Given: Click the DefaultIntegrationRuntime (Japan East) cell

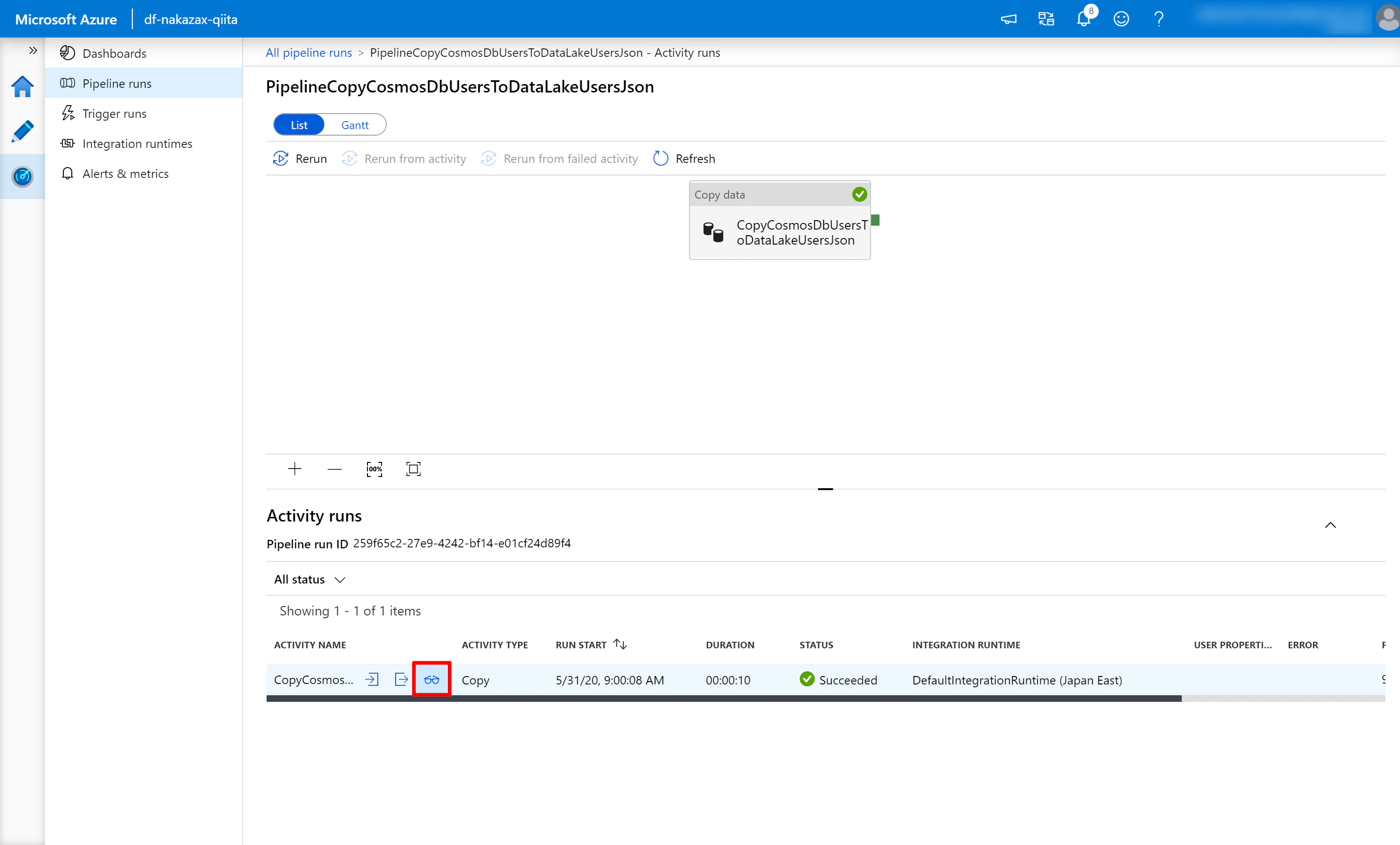Looking at the screenshot, I should point(1017,680).
